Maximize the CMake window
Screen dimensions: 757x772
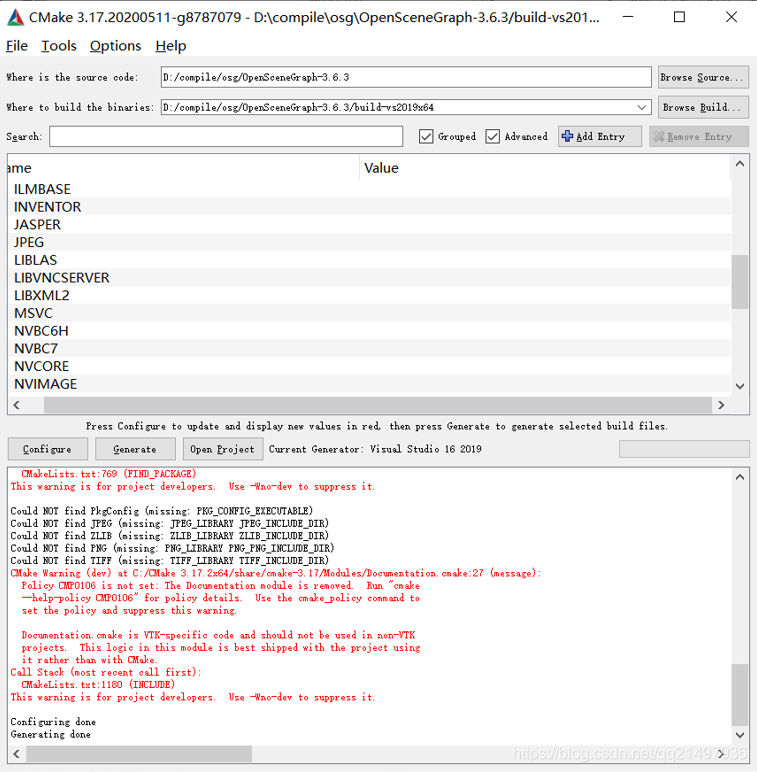coord(679,17)
